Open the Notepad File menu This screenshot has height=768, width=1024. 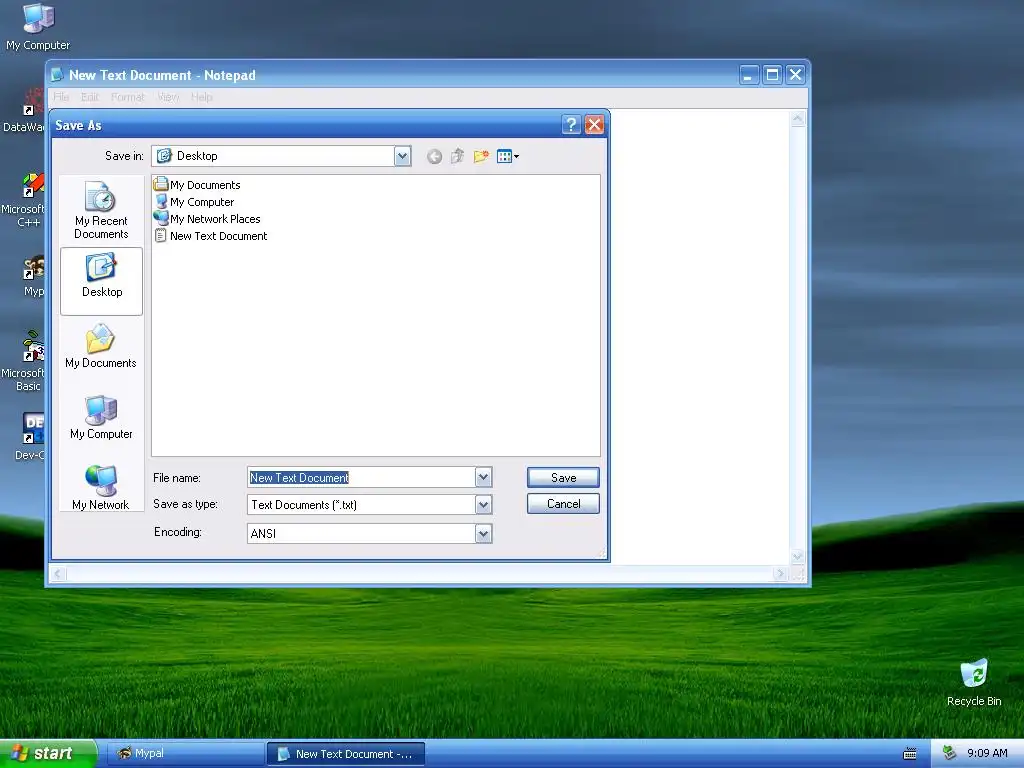pyautogui.click(x=61, y=97)
